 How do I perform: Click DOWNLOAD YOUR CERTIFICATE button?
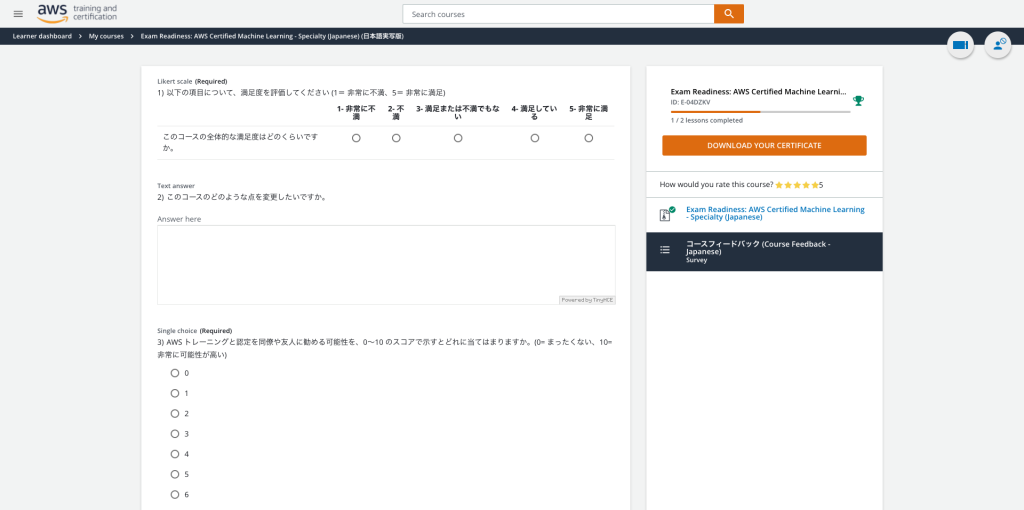764,146
